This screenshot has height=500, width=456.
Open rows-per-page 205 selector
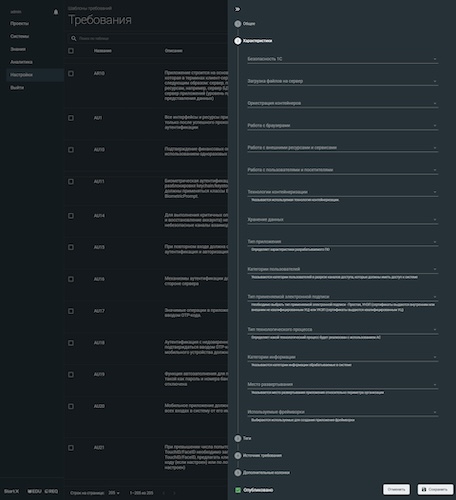point(114,493)
